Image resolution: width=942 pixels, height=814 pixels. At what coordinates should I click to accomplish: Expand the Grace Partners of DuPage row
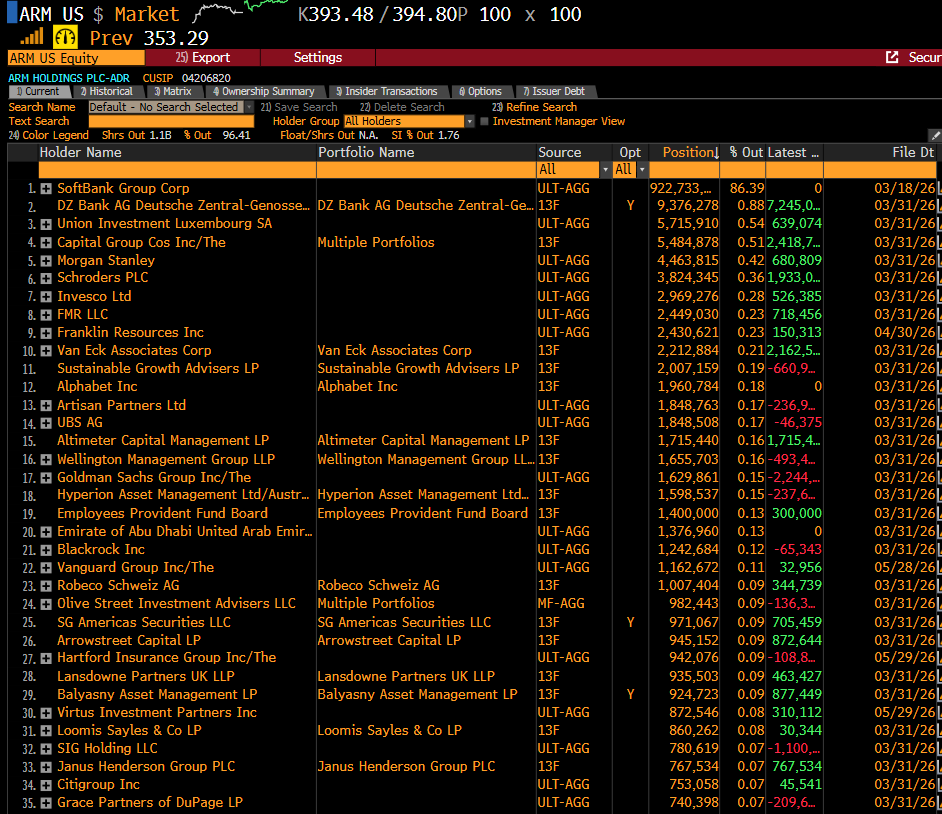point(46,803)
